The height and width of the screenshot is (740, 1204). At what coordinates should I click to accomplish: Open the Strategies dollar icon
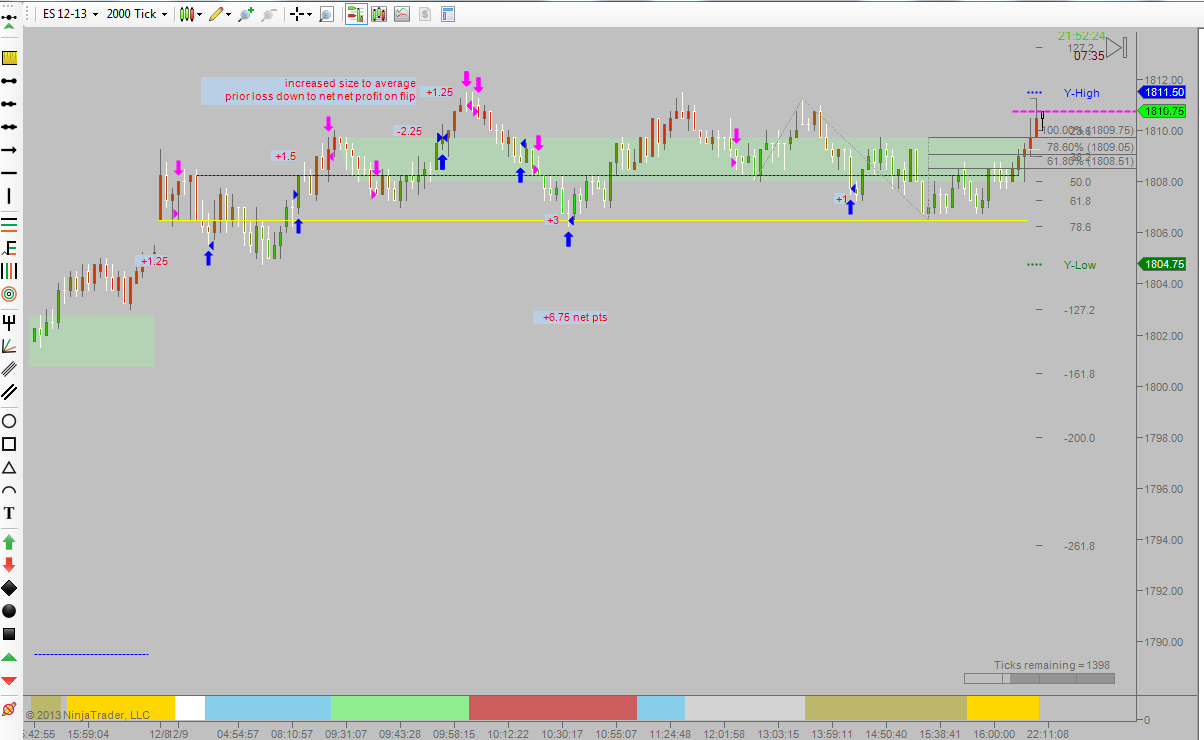425,14
